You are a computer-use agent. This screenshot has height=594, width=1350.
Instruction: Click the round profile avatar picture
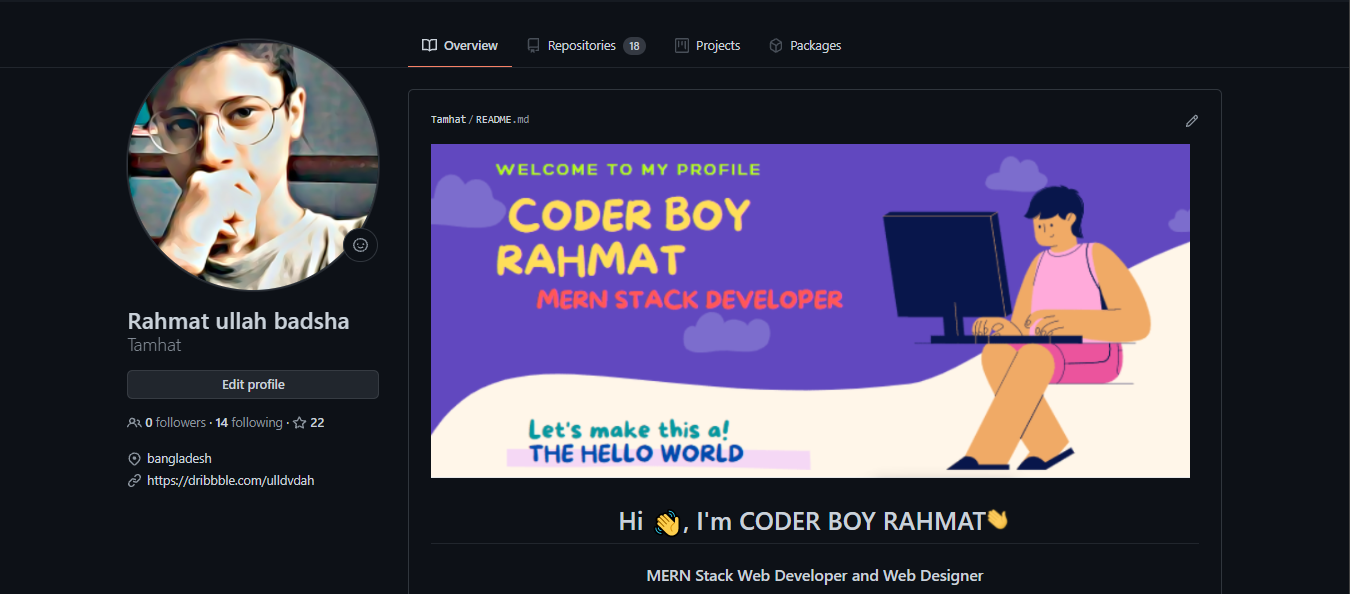[252, 165]
